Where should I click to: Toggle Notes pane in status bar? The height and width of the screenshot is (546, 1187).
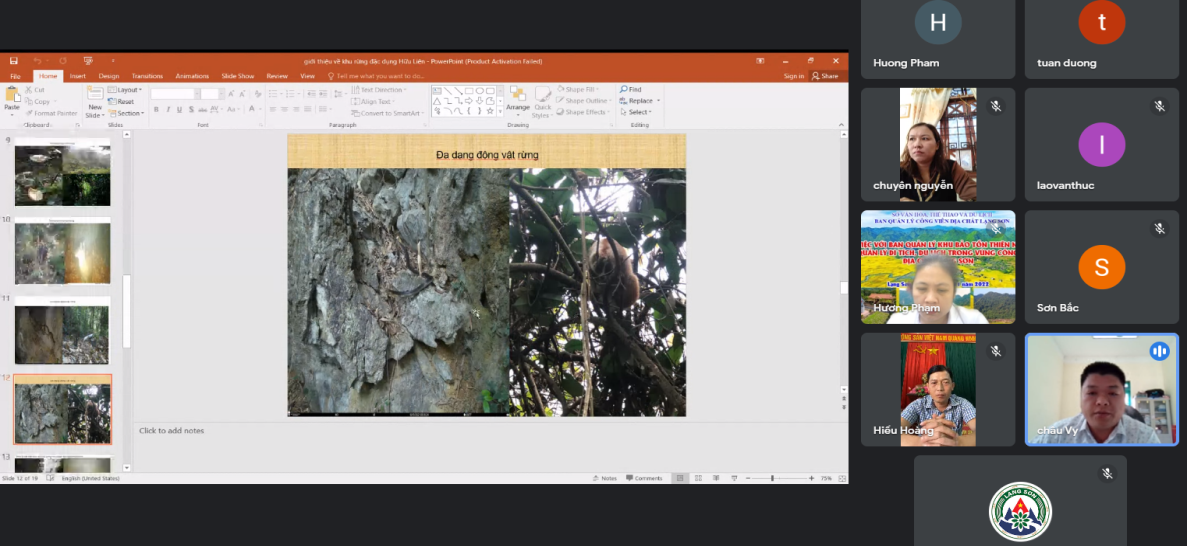click(x=605, y=478)
